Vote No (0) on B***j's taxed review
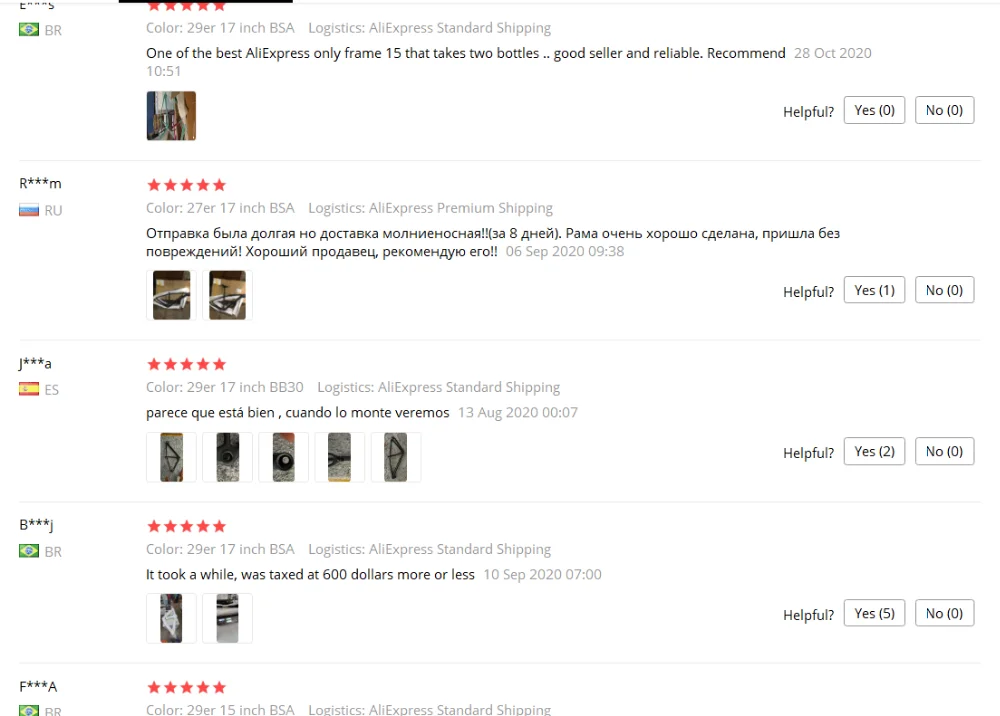Screen dimensions: 1000x716 click(x=944, y=613)
